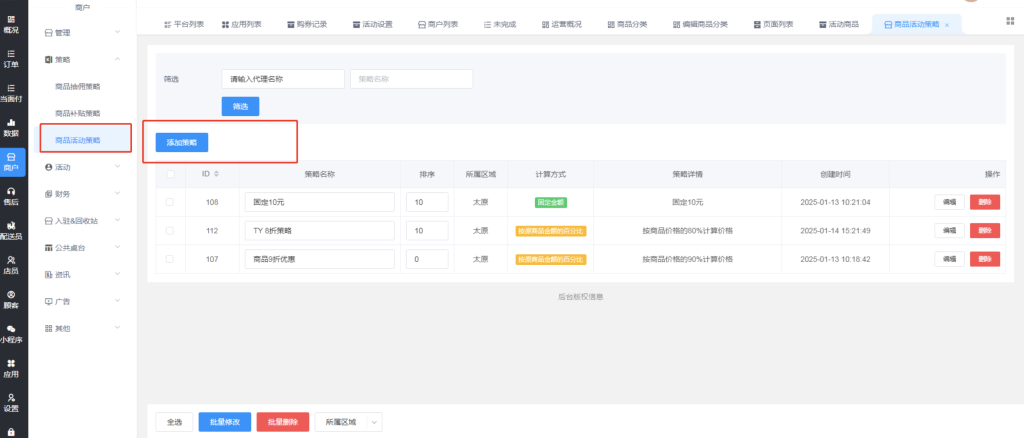Switch to the 商品分类 tab
The width and height of the screenshot is (1024, 438).
click(x=627, y=23)
